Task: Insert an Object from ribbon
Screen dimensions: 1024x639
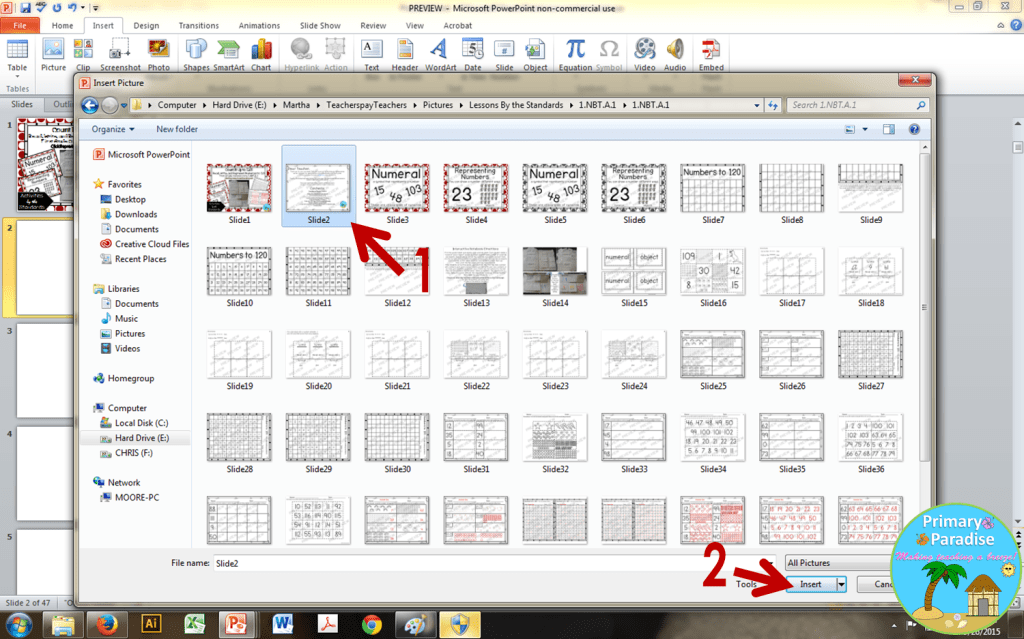Action: pyautogui.click(x=535, y=55)
